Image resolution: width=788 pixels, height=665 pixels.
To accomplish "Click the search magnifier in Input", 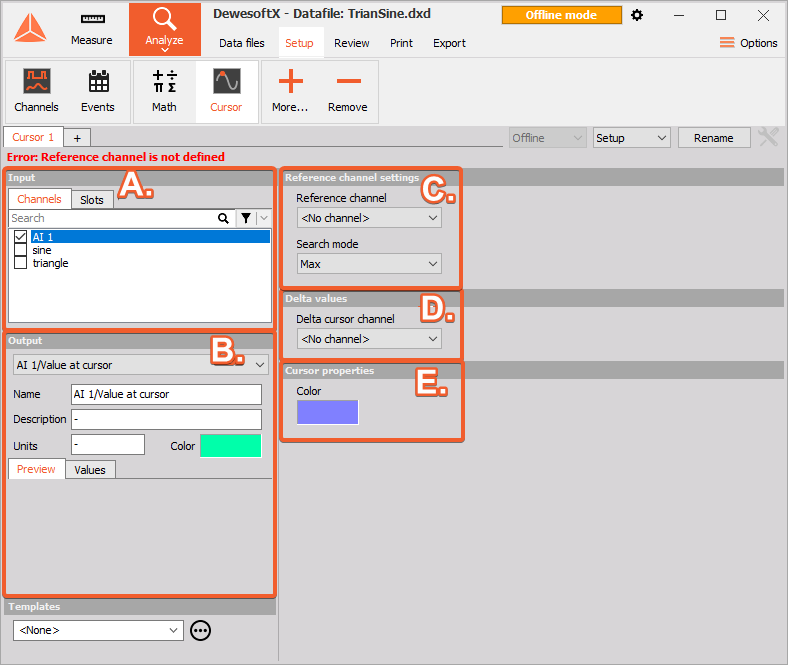I will click(x=223, y=218).
